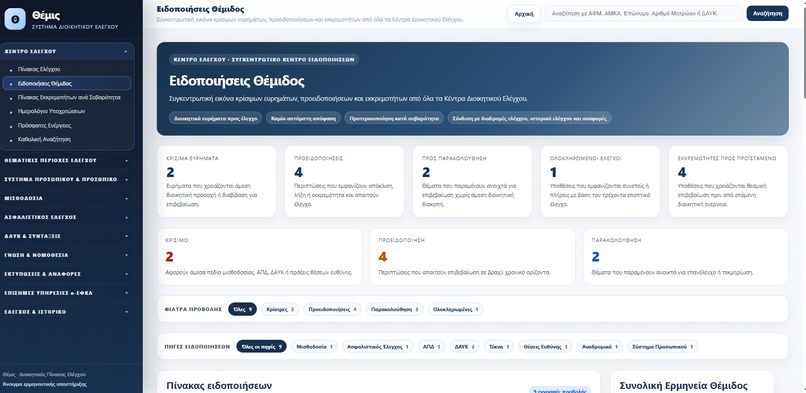Image resolution: width=806 pixels, height=393 pixels.
Task: Filter view by Παρακολούθηση 2
Action: (x=395, y=309)
